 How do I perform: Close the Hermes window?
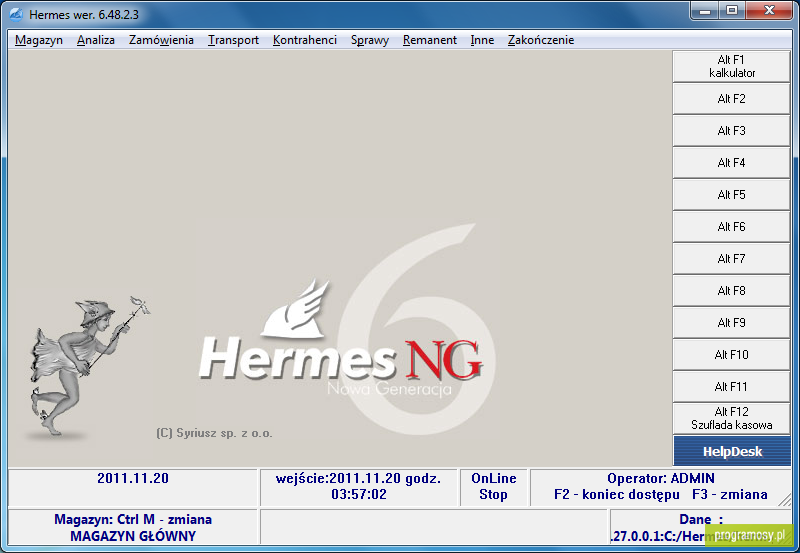[769, 11]
